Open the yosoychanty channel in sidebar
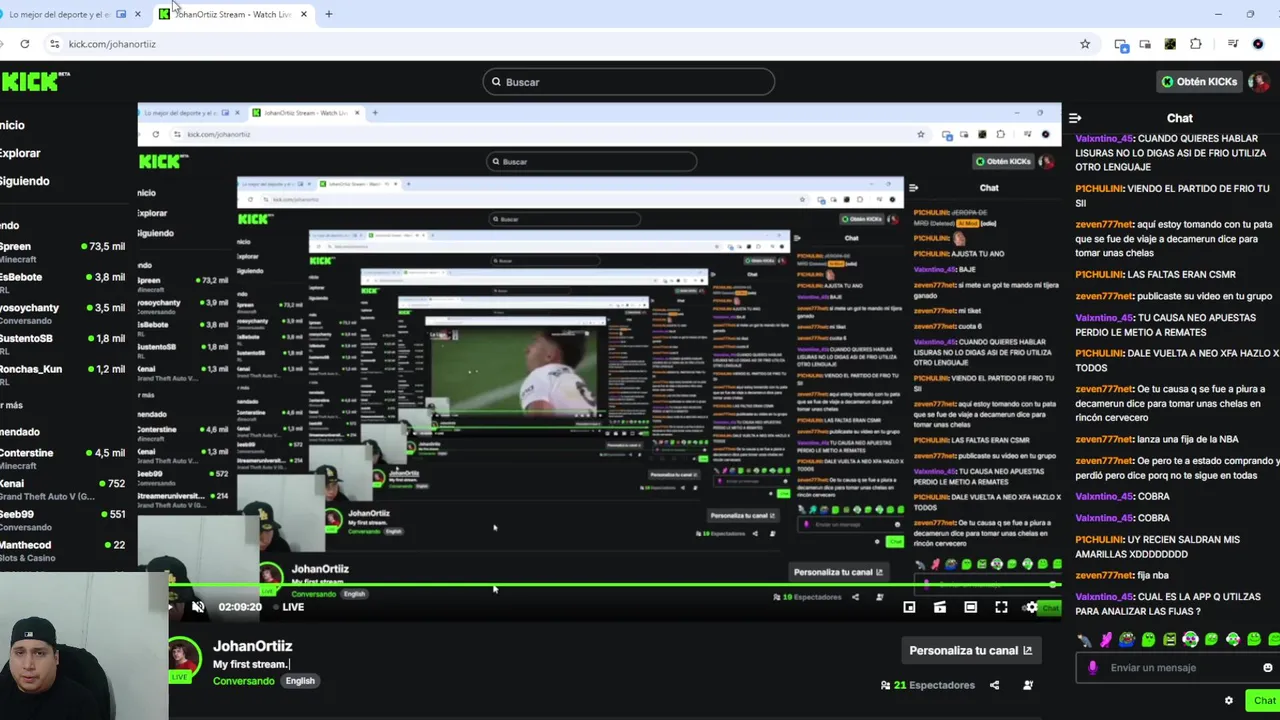Screen dimensions: 1280x720 [62, 313]
